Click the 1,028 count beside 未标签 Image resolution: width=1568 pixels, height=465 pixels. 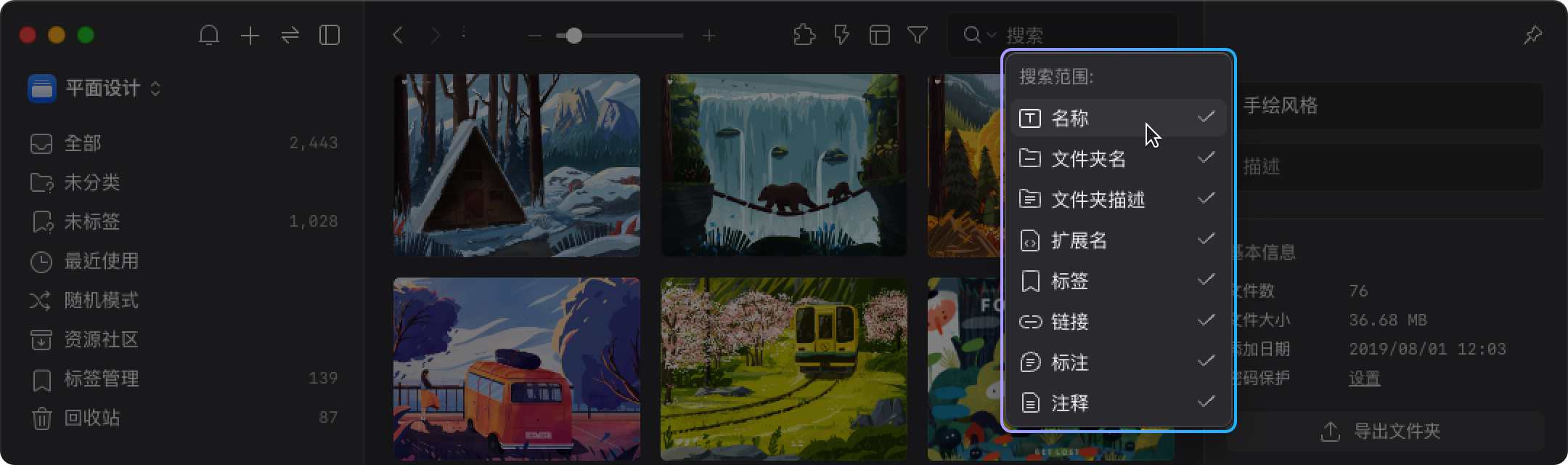click(x=314, y=222)
